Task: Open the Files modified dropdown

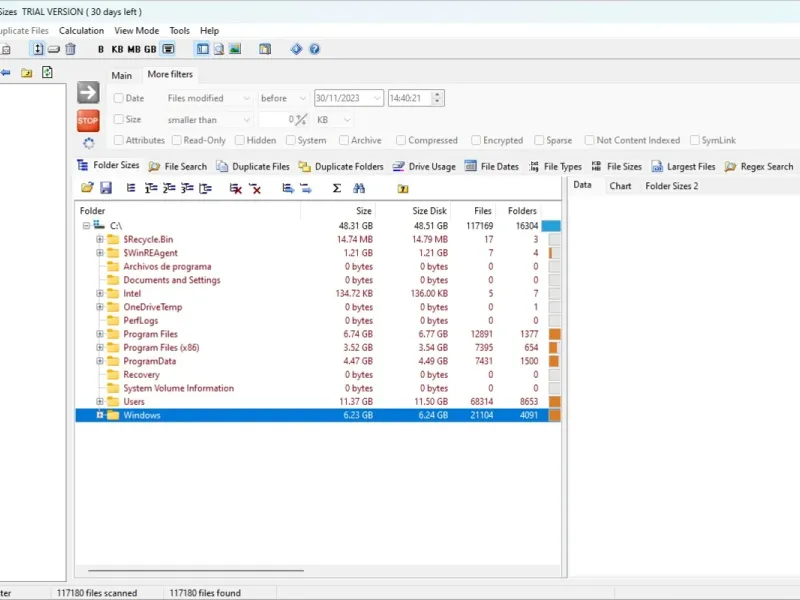Action: (208, 98)
